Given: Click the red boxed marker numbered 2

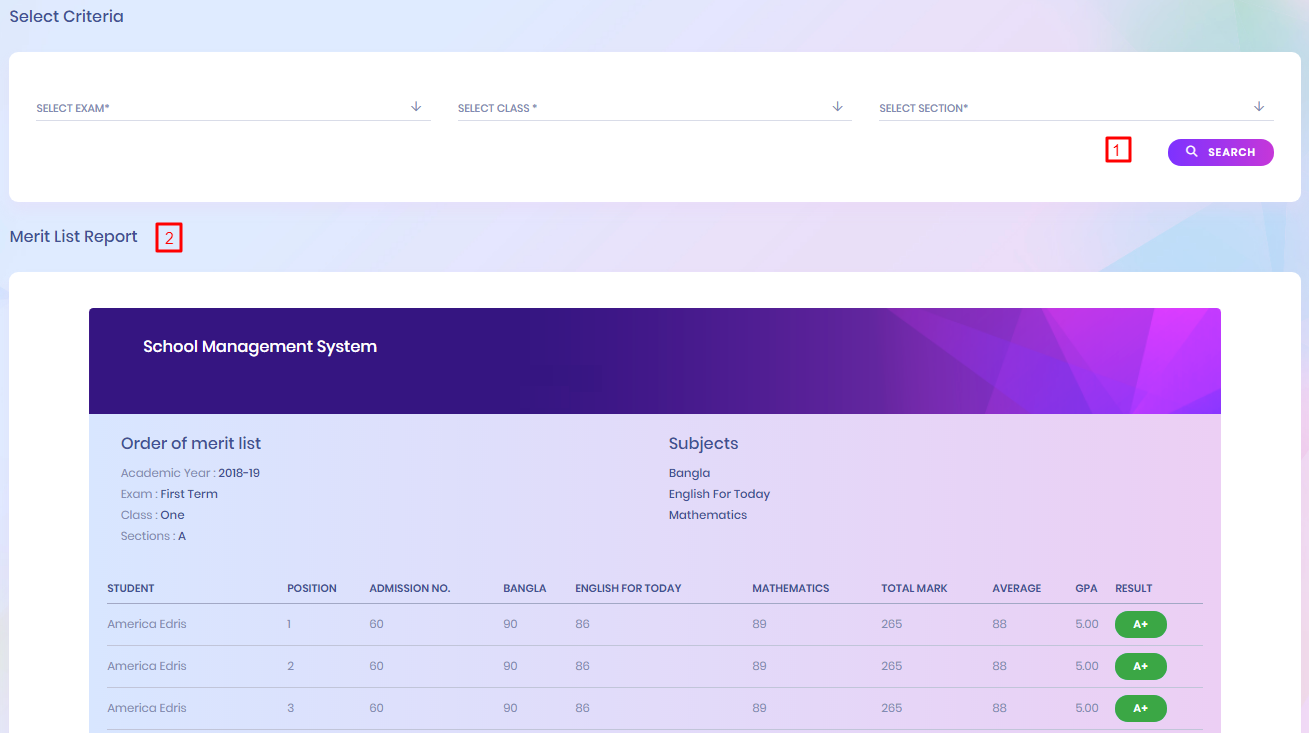Looking at the screenshot, I should (x=169, y=238).
